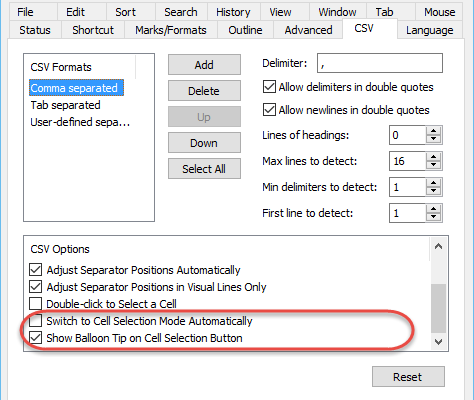The height and width of the screenshot is (400, 474).
Task: Increase Lines of headings spinner up arrow
Action: (x=433, y=131)
